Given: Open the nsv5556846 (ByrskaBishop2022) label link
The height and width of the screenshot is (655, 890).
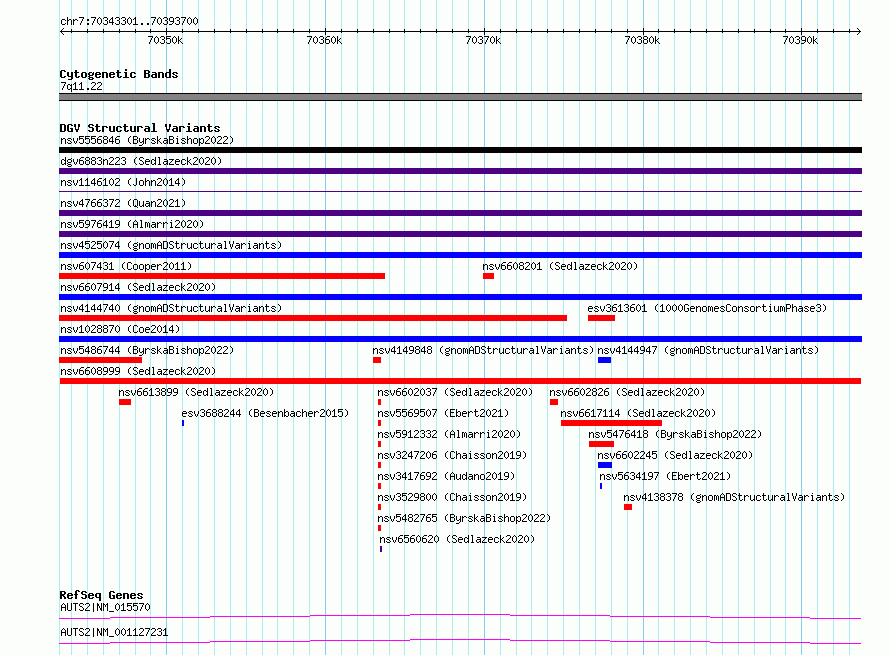Looking at the screenshot, I should (147, 140).
